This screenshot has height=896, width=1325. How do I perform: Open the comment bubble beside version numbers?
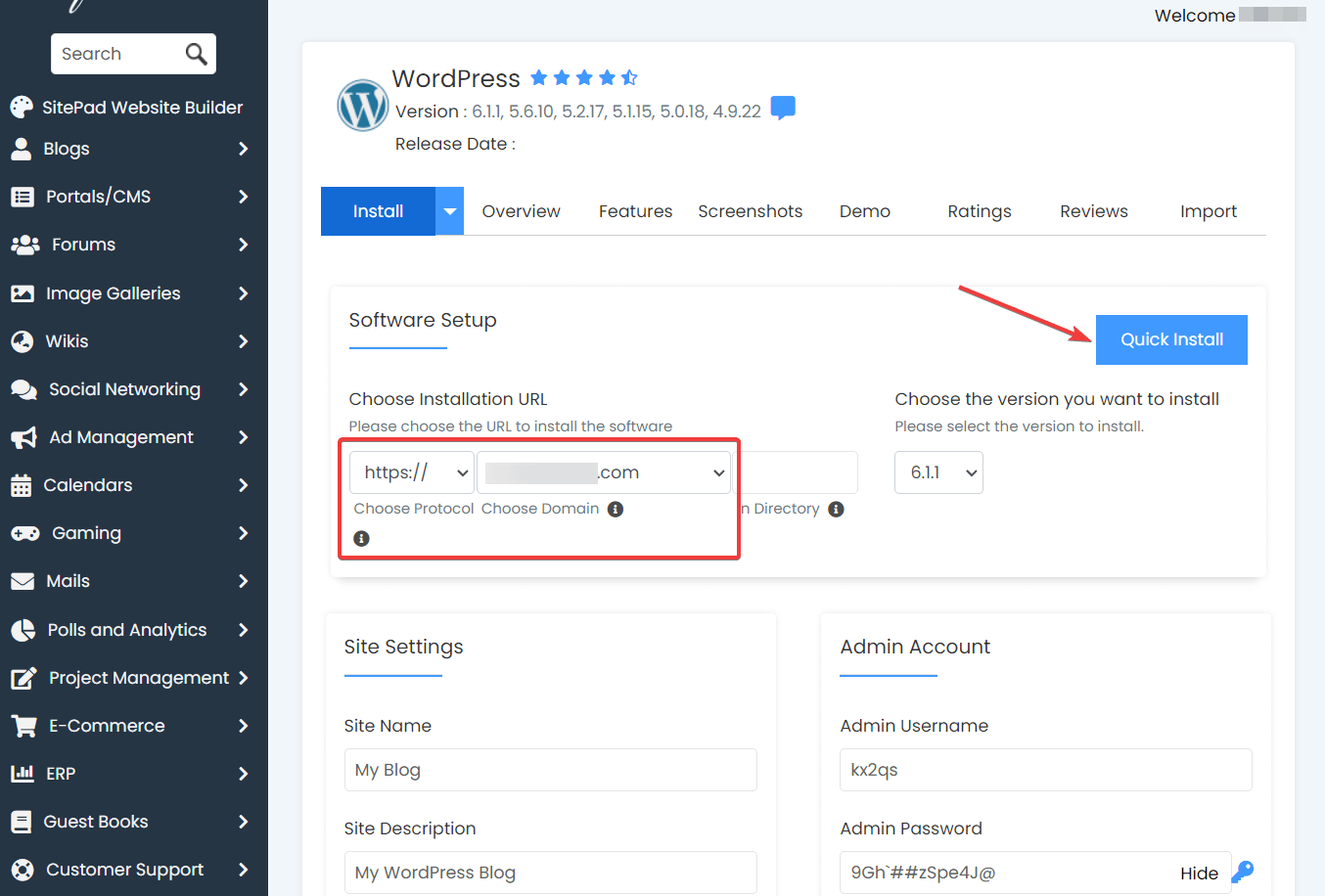tap(783, 110)
